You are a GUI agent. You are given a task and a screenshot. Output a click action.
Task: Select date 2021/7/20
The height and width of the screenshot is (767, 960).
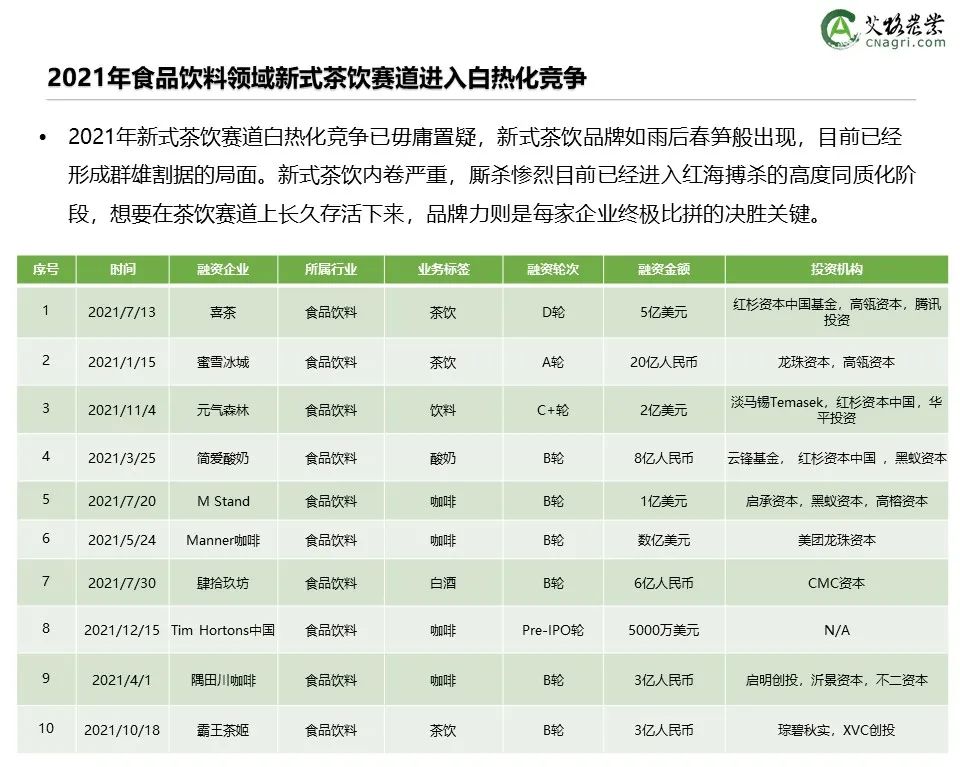(122, 501)
